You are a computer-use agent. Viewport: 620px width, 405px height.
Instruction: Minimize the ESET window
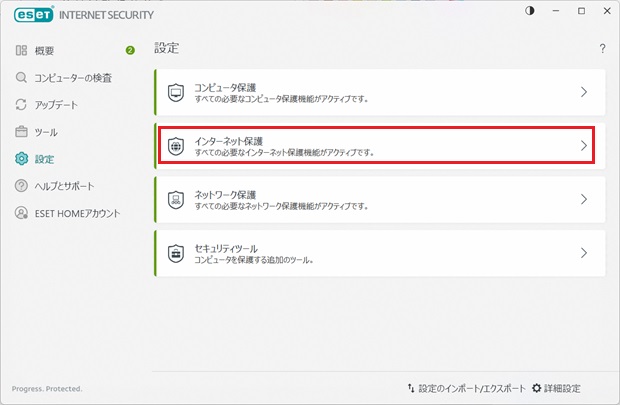coord(556,11)
